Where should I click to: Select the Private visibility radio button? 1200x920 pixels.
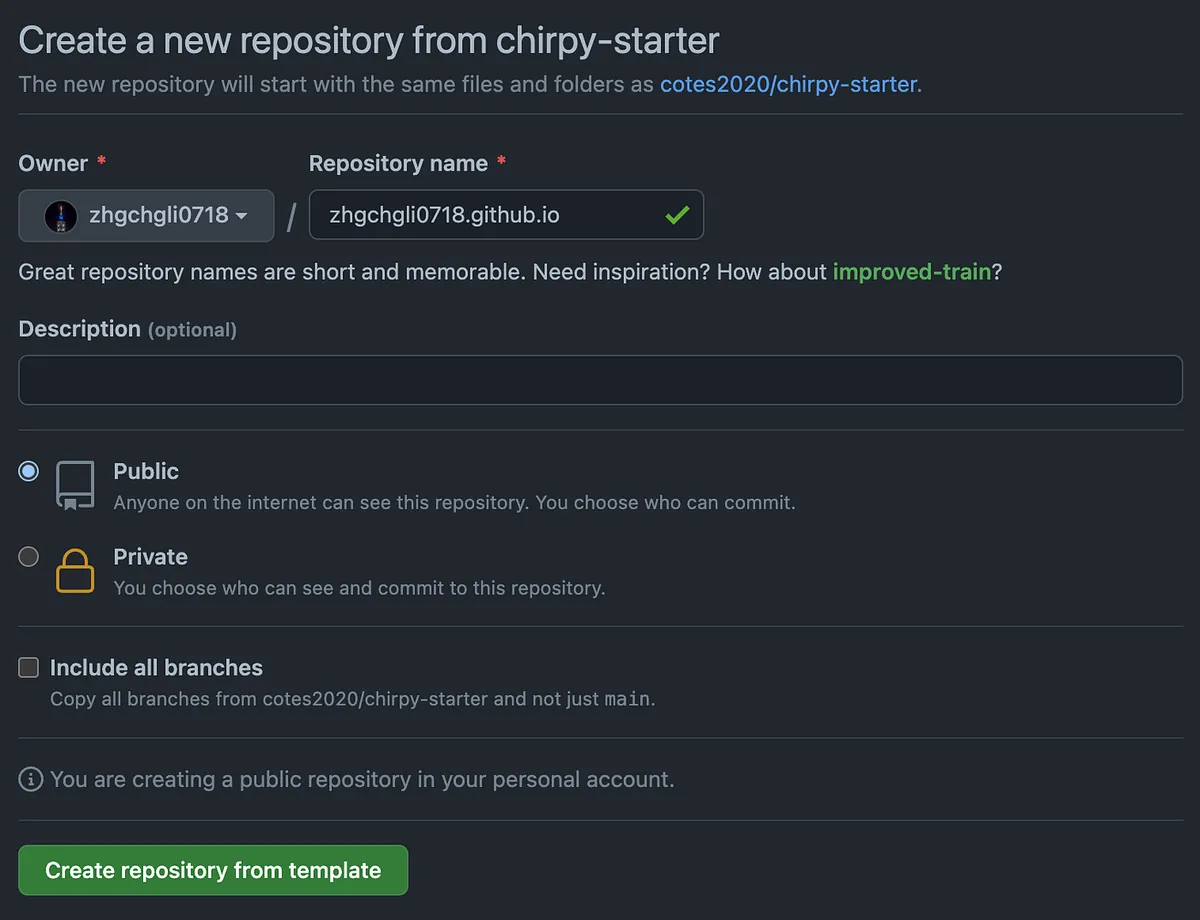(x=29, y=557)
